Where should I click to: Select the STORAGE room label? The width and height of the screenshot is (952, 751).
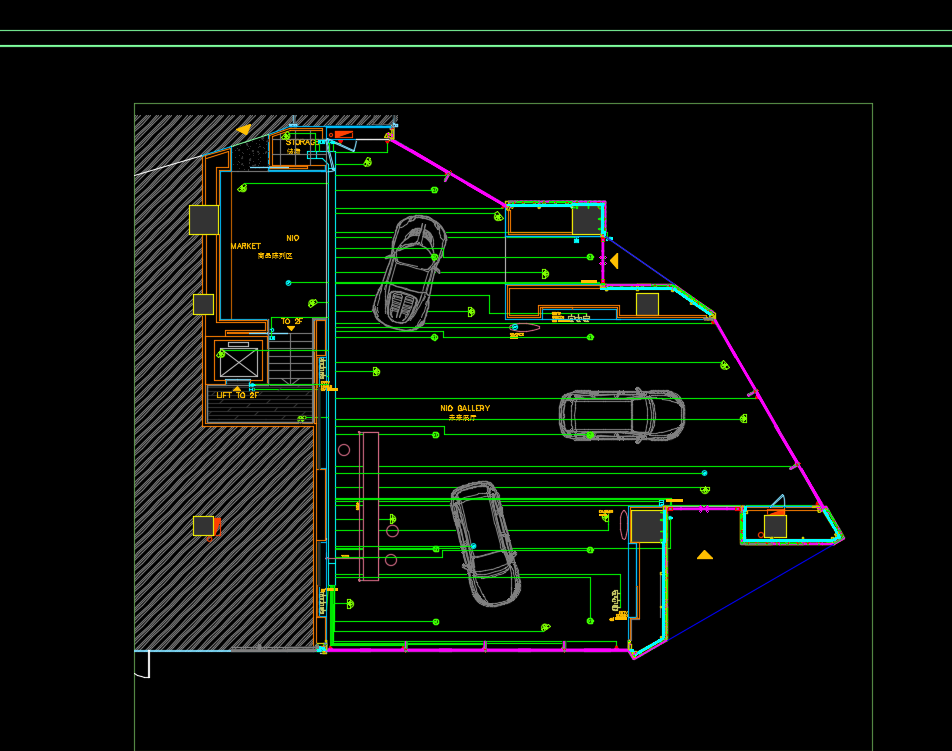(x=302, y=143)
